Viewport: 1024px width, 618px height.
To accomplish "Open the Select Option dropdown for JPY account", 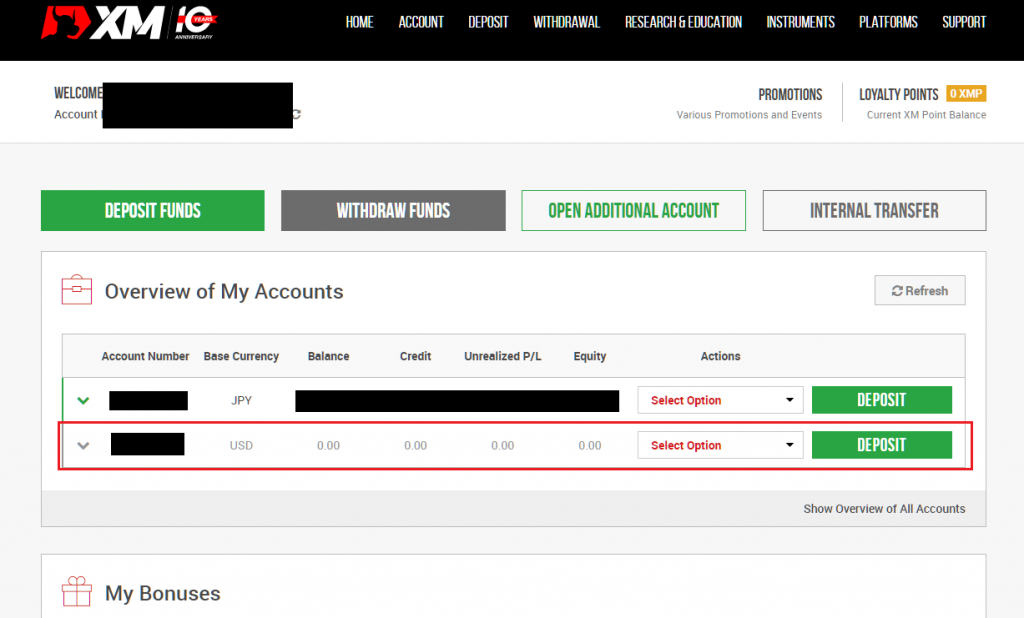I will 720,400.
